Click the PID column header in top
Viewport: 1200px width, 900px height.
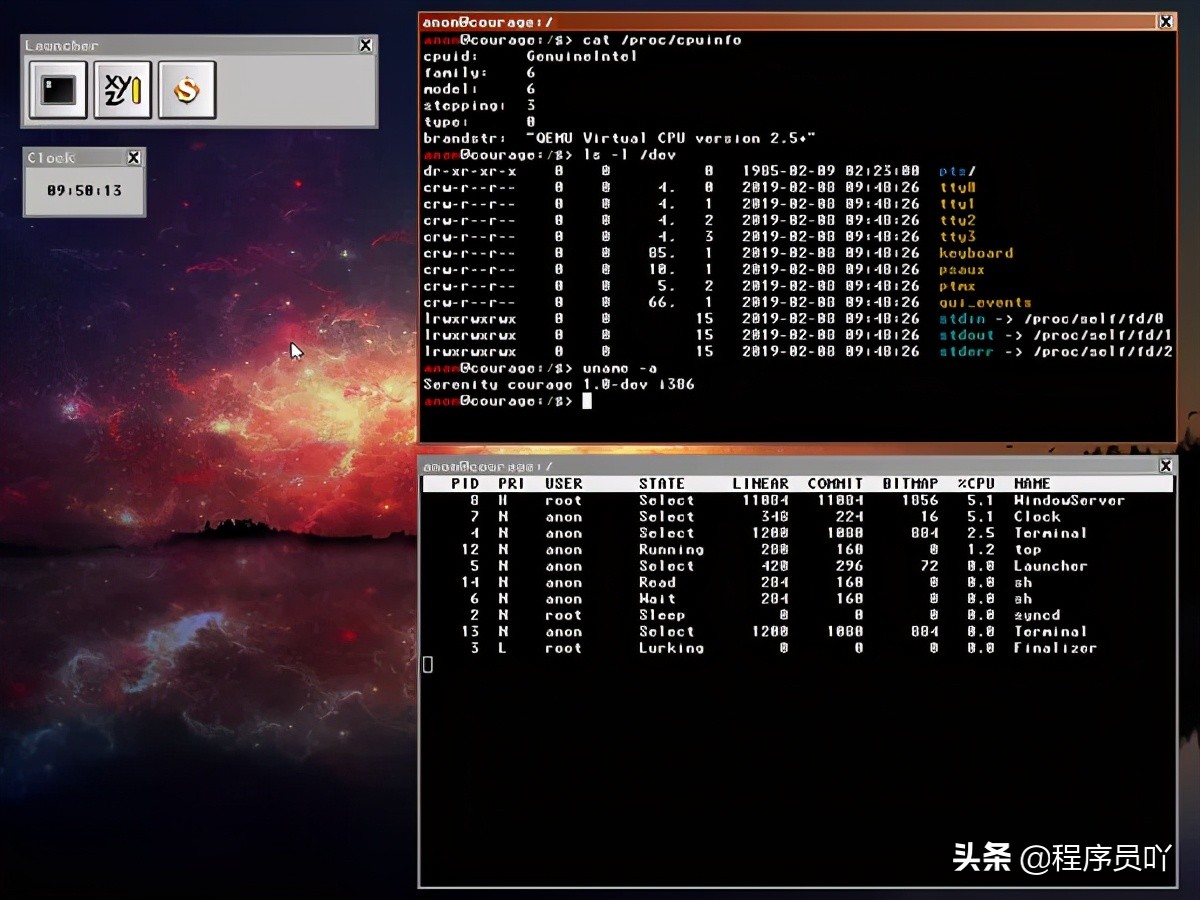(x=465, y=483)
